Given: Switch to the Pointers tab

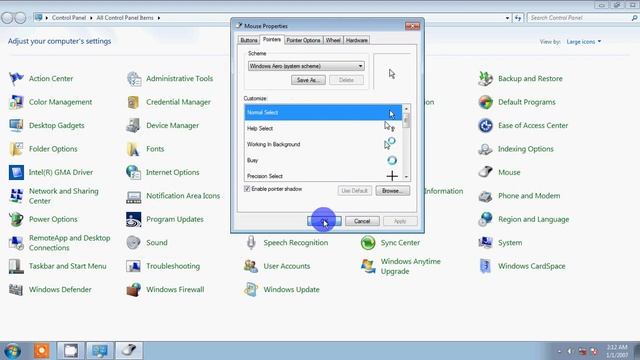Looking at the screenshot, I should click(272, 40).
